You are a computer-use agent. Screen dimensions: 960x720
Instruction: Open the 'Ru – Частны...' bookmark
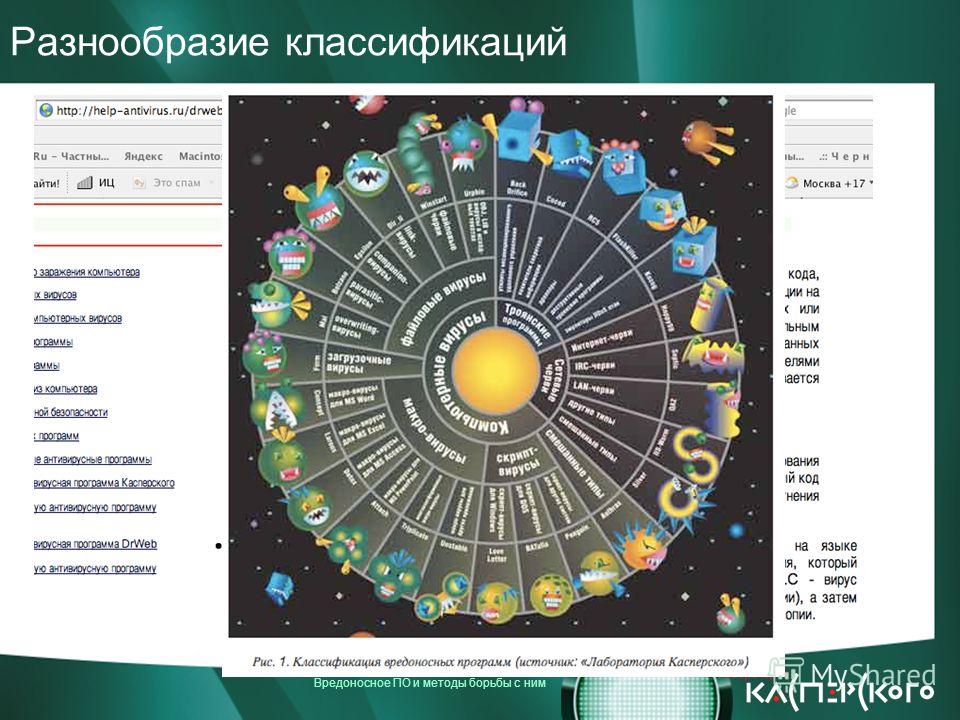(72, 156)
